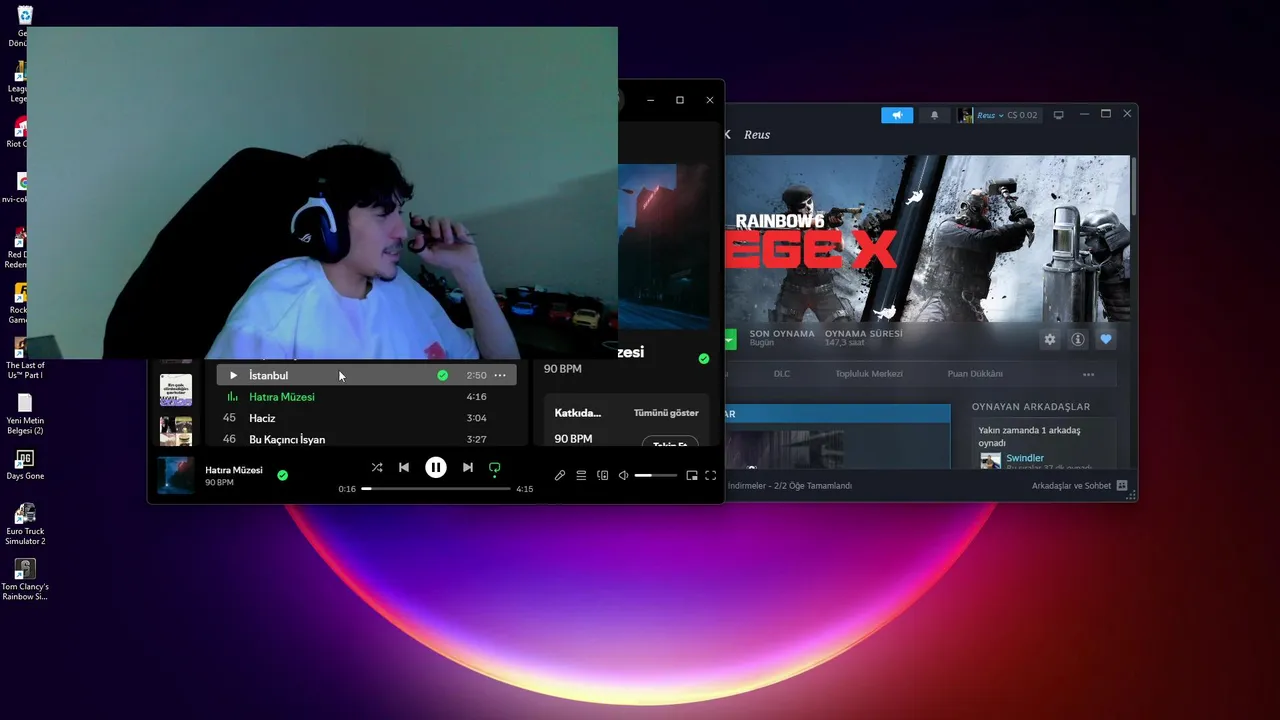Open Topluluk Merkezi tab in Steam

(x=869, y=374)
